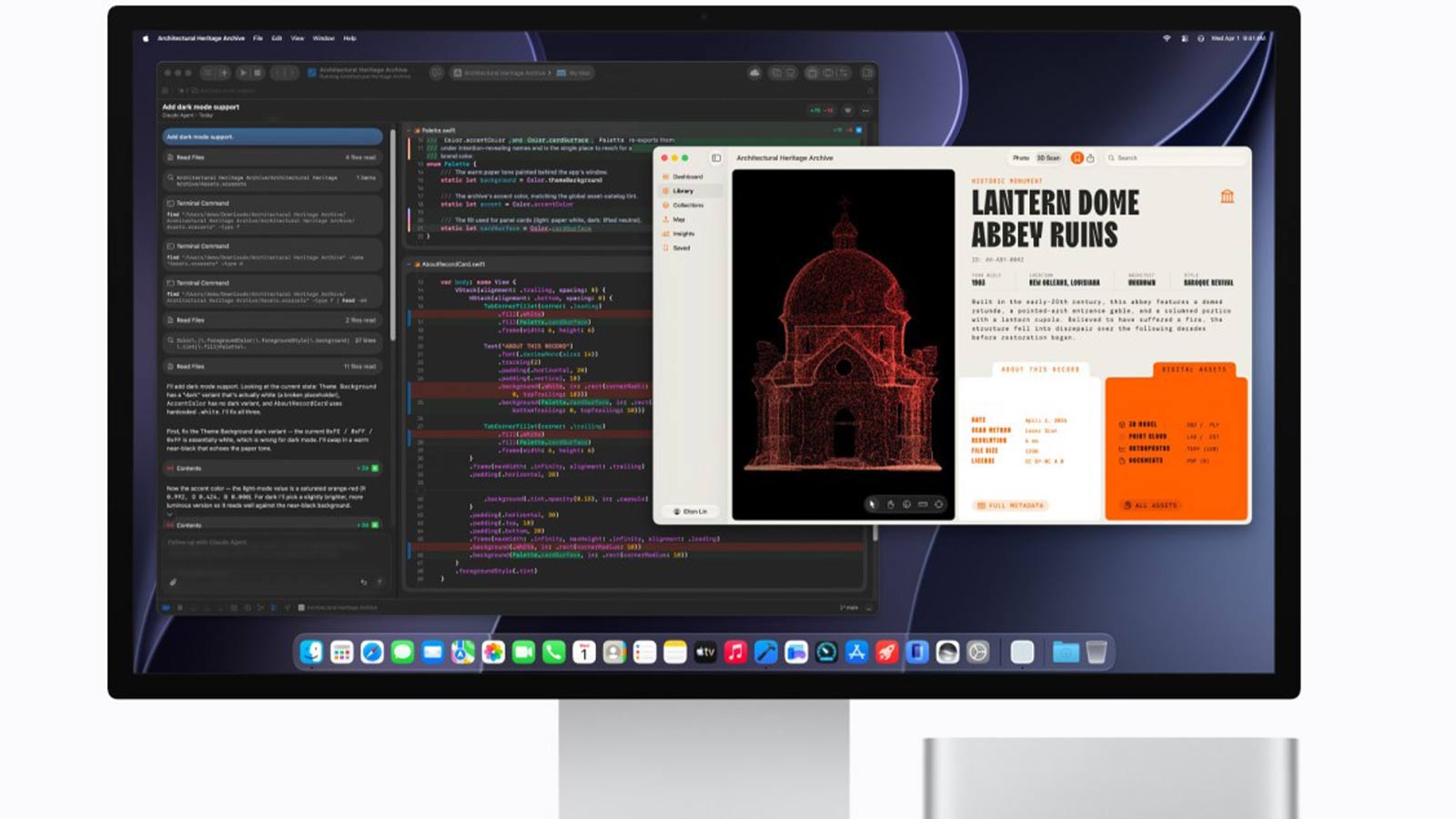This screenshot has width=1456, height=819.
Task: Open the more options ellipsis in Xcode
Action: pyautogui.click(x=865, y=110)
